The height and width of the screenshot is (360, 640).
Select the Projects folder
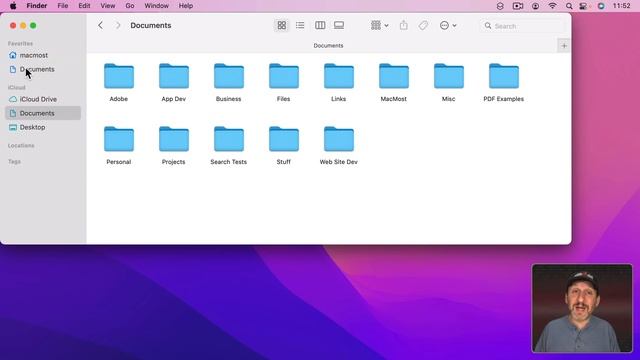(174, 145)
